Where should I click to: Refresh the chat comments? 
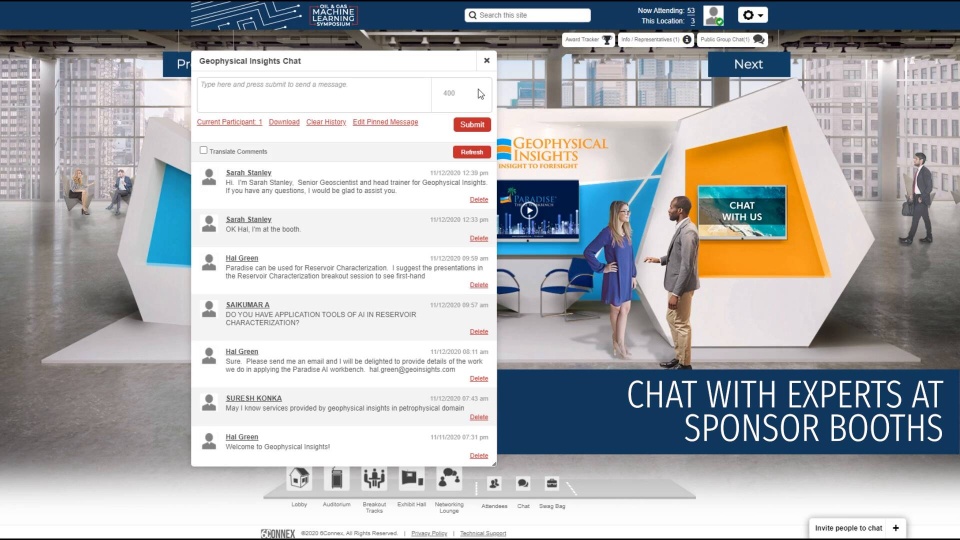coord(471,152)
